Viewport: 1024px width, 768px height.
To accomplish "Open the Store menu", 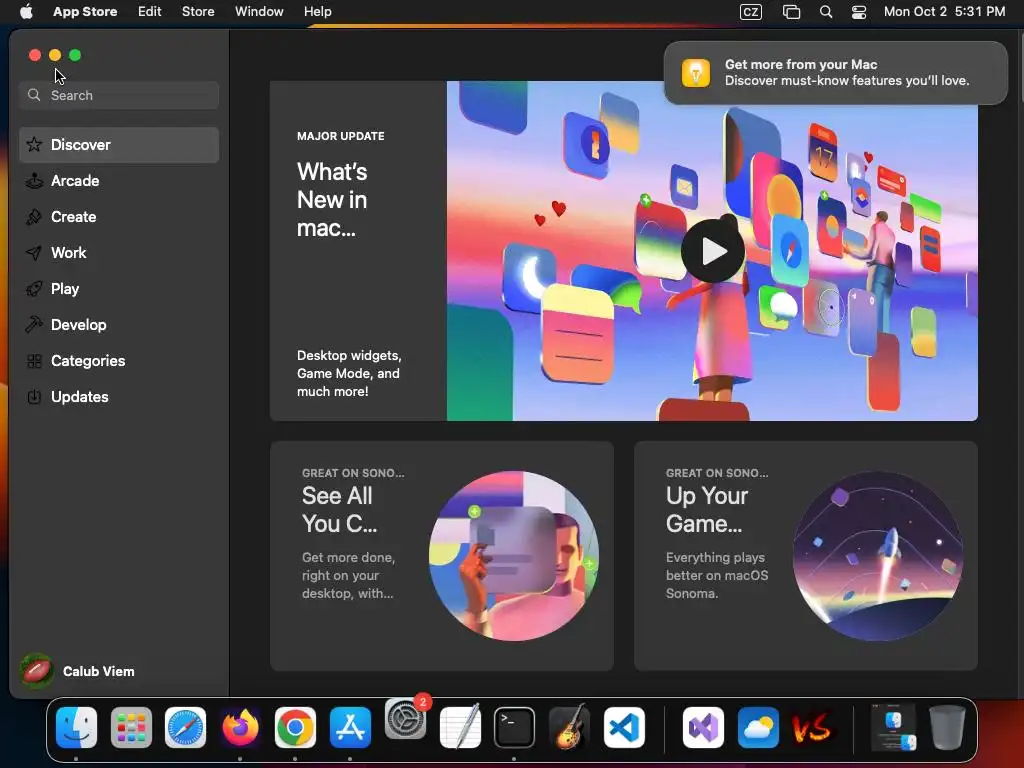I will pos(198,12).
